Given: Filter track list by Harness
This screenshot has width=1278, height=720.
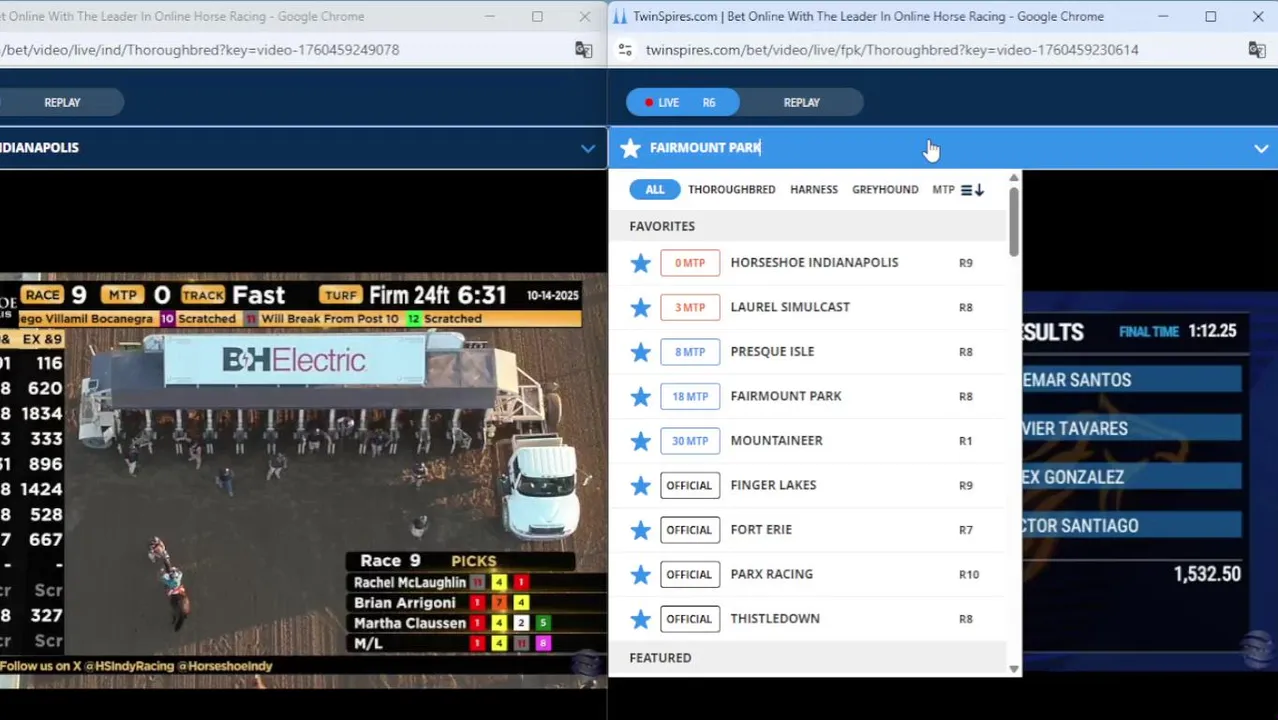Looking at the screenshot, I should (x=814, y=189).
